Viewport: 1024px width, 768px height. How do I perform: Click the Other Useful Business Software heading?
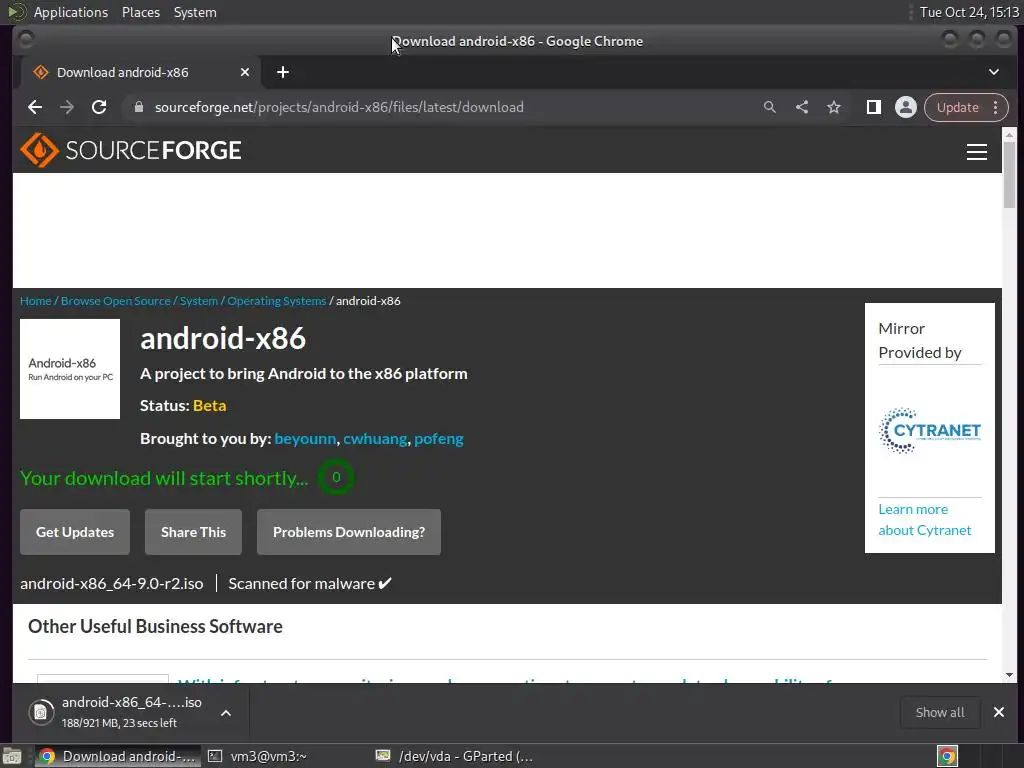(155, 626)
